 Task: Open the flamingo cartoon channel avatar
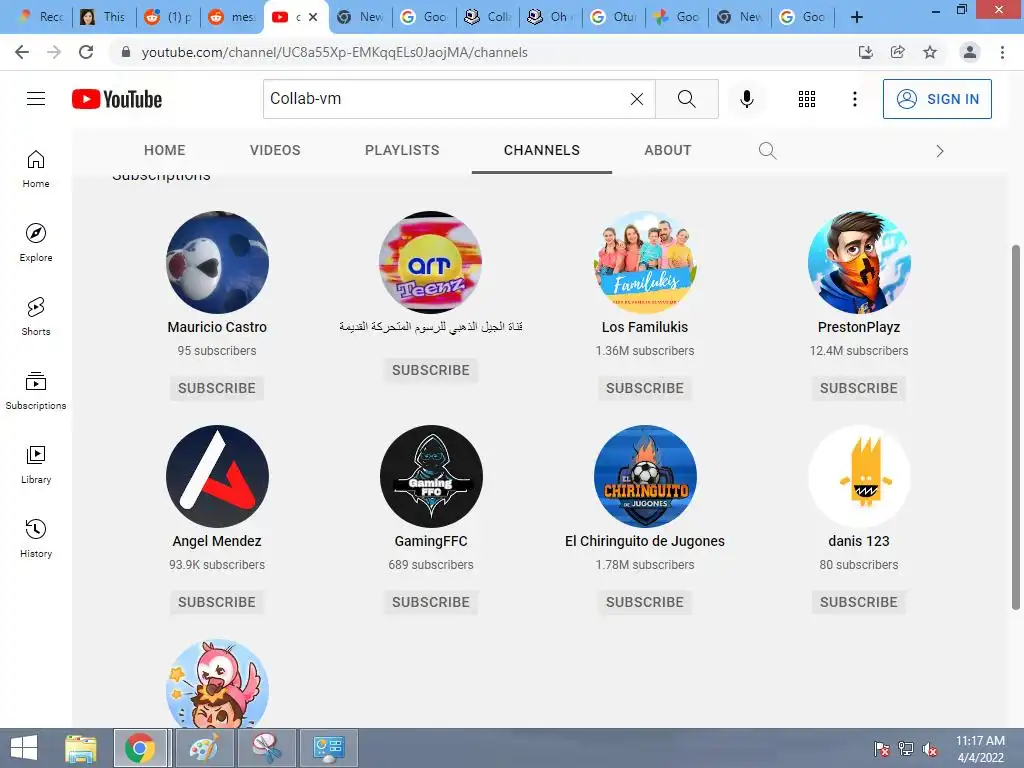(x=217, y=683)
